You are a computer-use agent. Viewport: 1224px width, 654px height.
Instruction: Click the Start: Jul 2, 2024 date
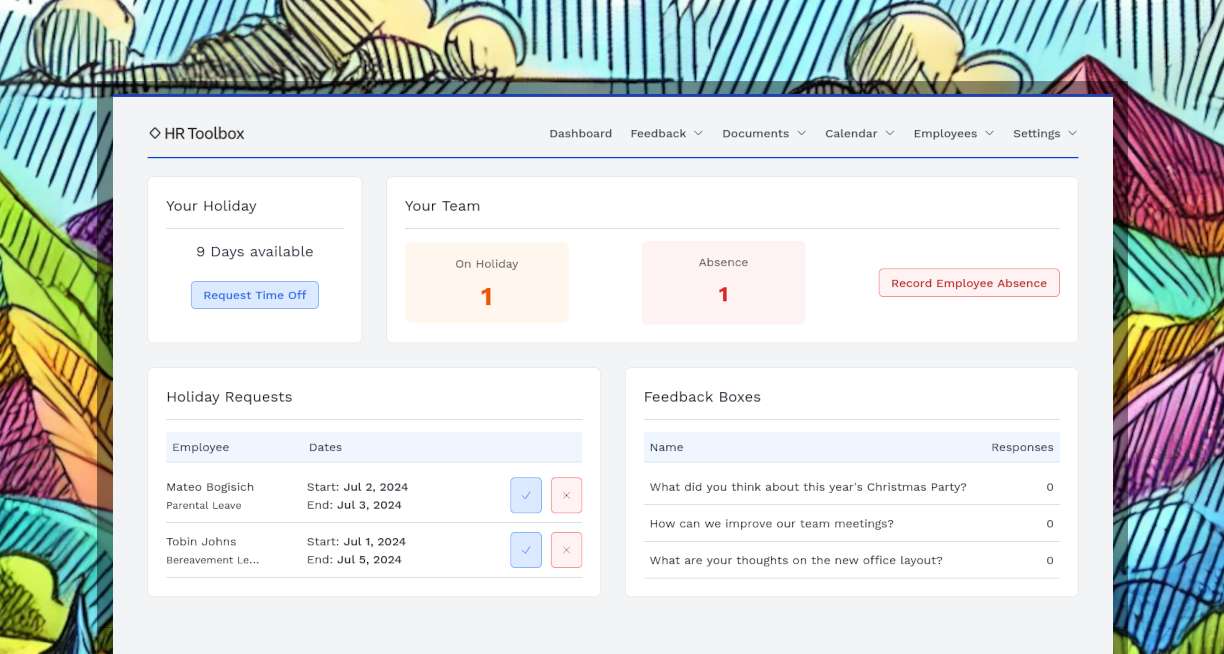tap(357, 487)
